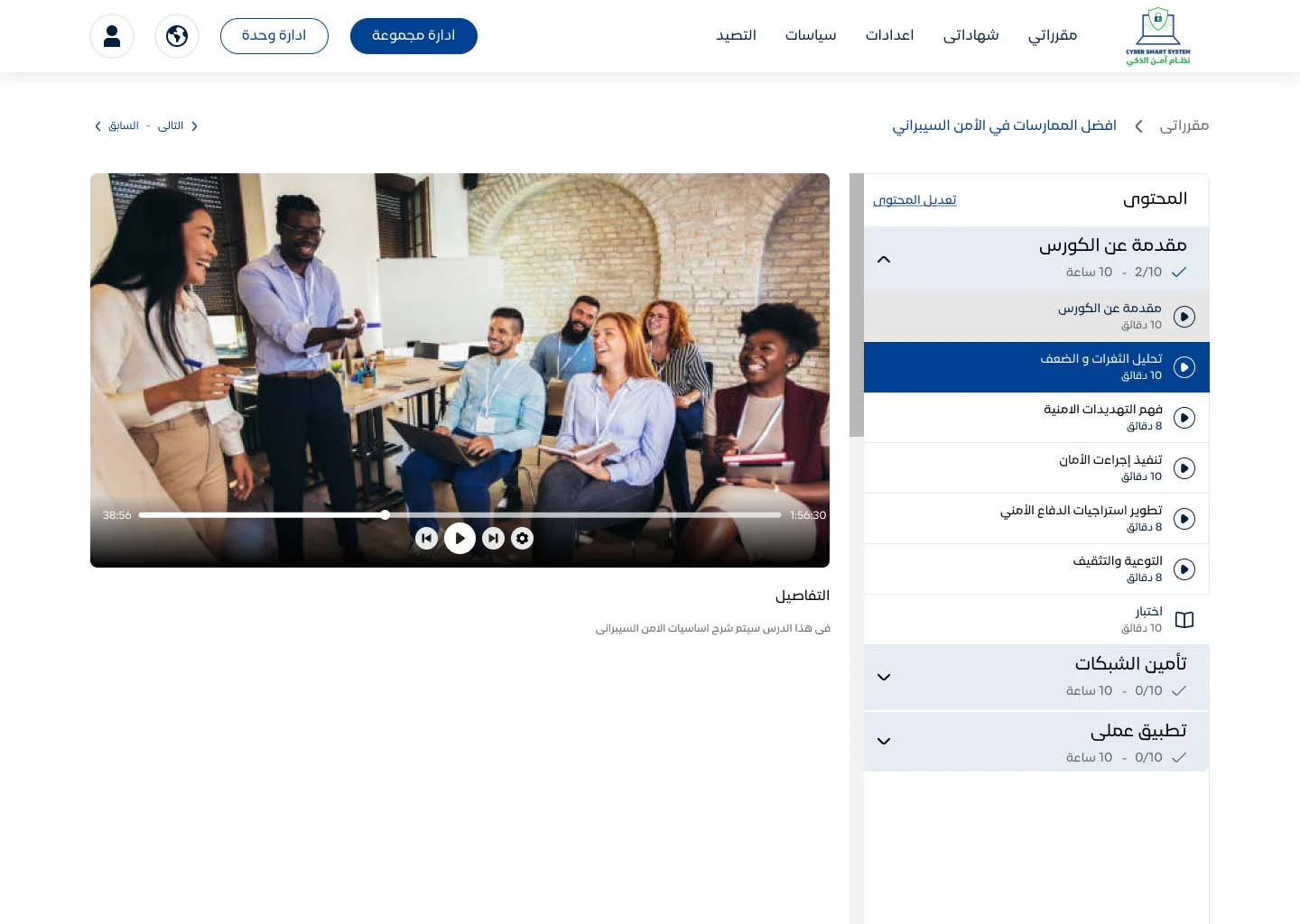The width and height of the screenshot is (1300, 924).
Task: Click play icon beside التوعية والتثقيف
Action: coord(1184,569)
